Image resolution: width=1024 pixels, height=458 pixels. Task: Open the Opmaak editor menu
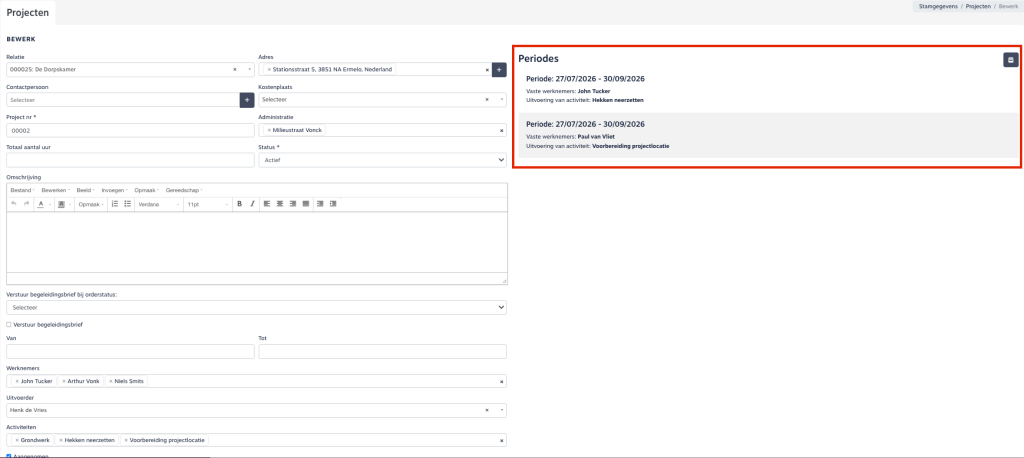click(146, 190)
